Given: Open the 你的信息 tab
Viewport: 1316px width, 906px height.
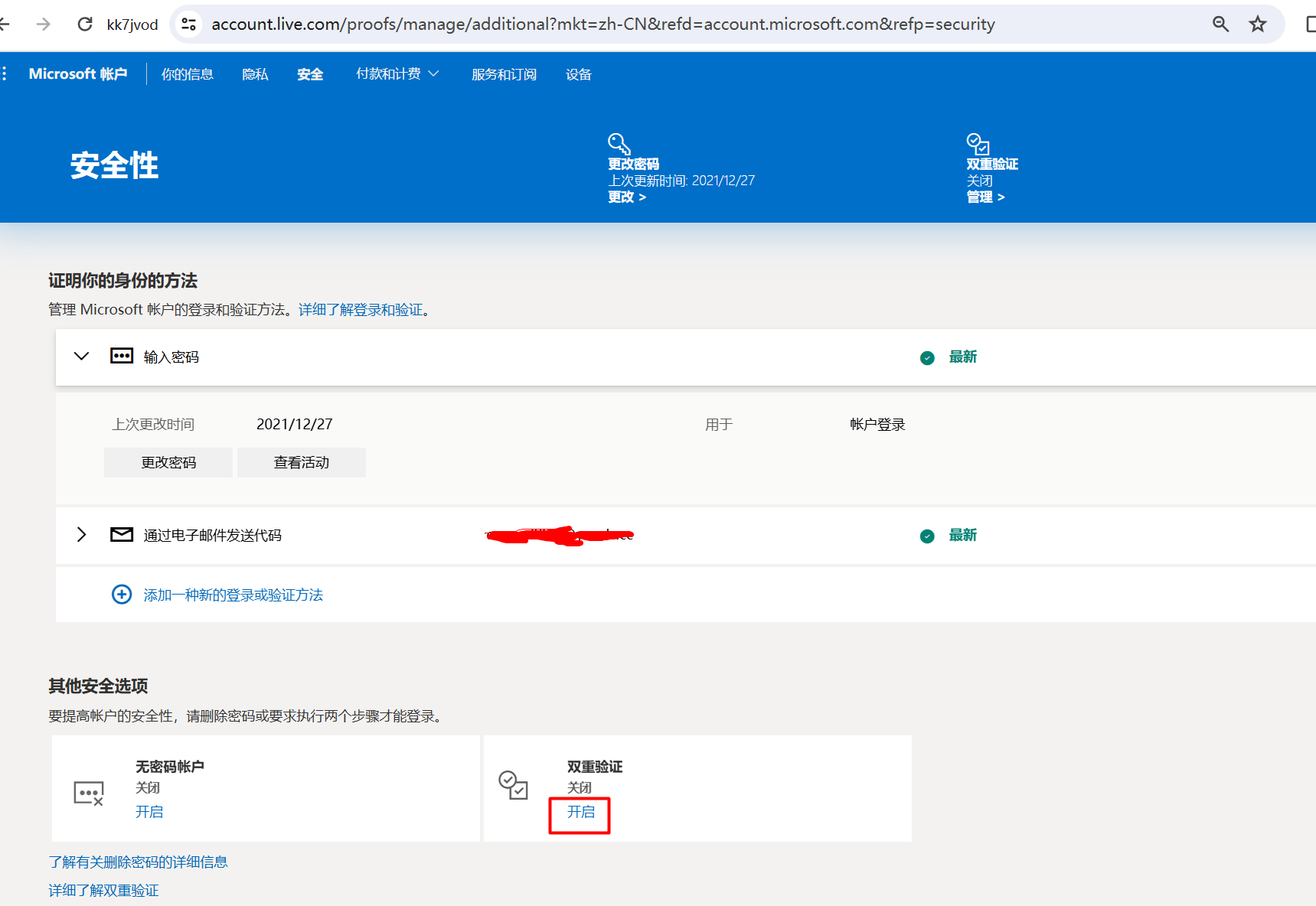Looking at the screenshot, I should tap(188, 74).
